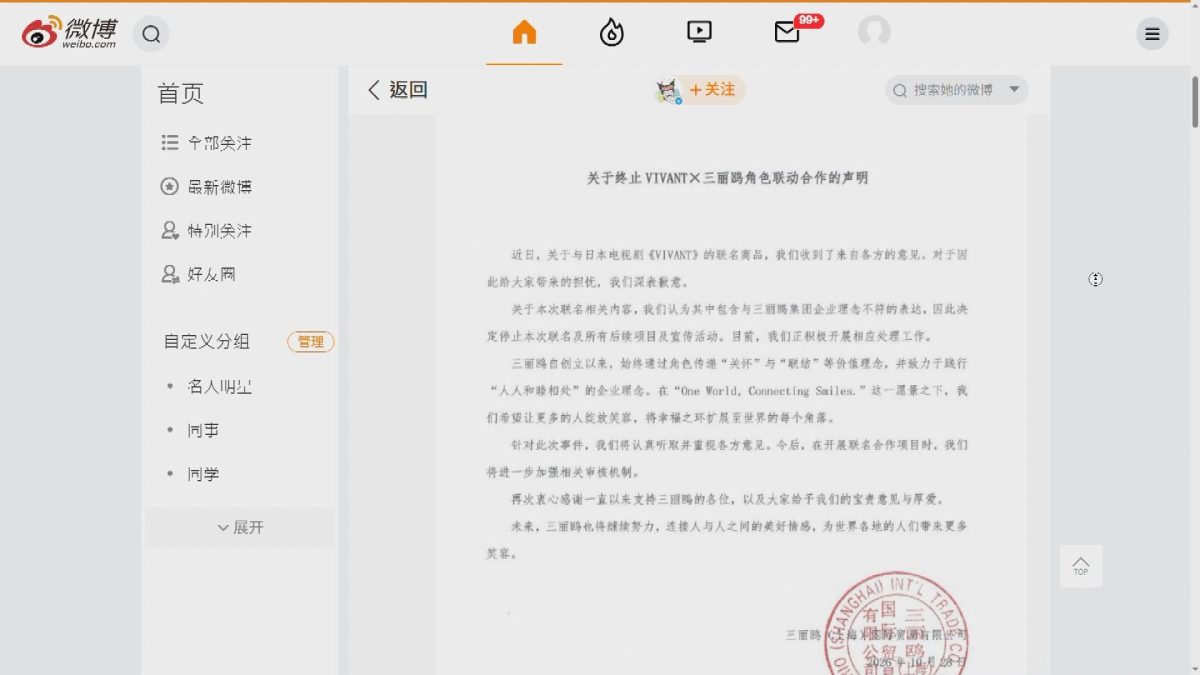The width and height of the screenshot is (1200, 675).
Task: Go back using the 返回 button
Action: [397, 90]
